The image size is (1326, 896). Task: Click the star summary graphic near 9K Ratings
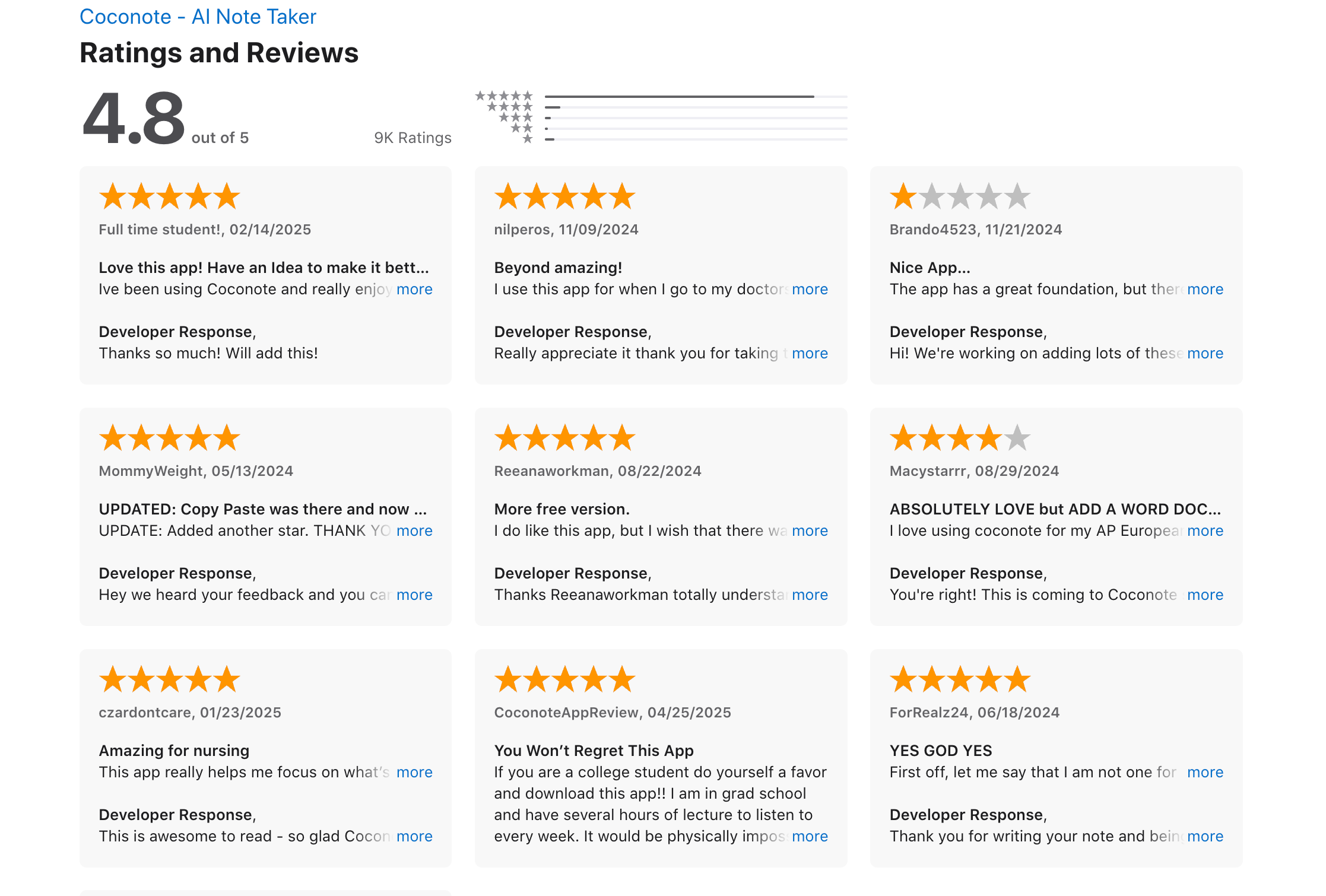pos(506,117)
